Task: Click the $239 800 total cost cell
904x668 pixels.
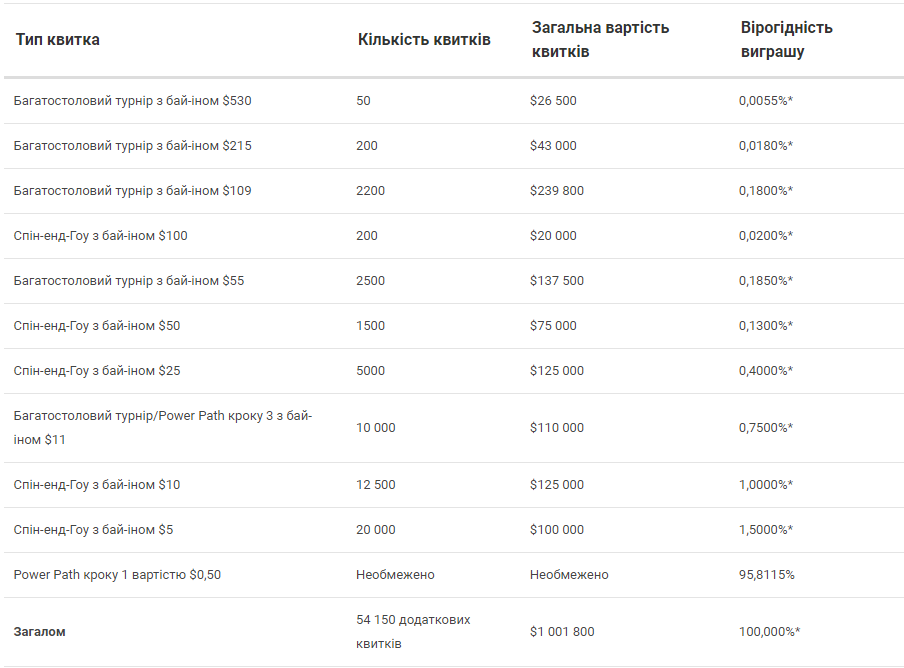Action: click(x=557, y=191)
